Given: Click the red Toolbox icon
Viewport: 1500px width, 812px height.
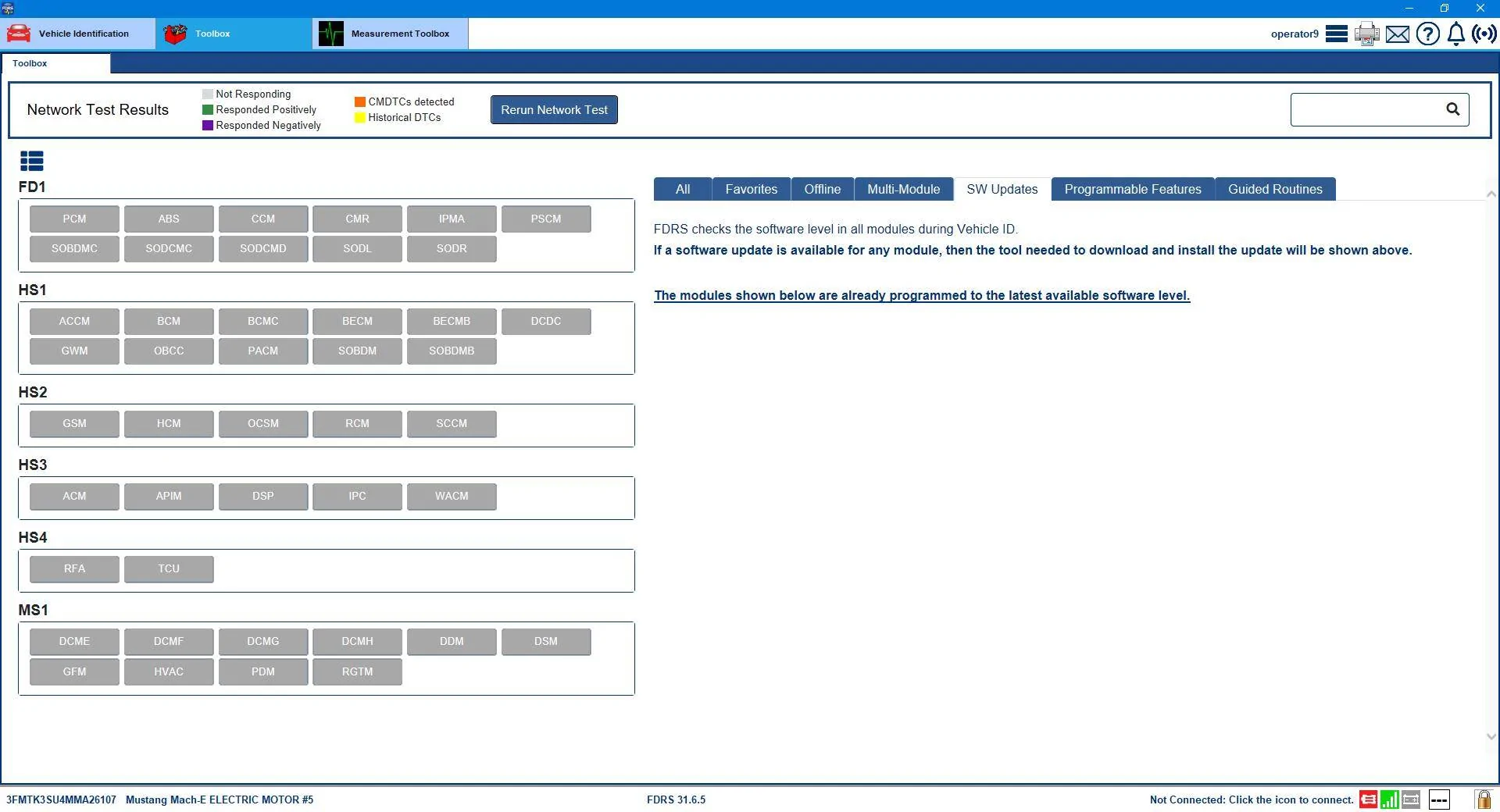Looking at the screenshot, I should [x=176, y=34].
